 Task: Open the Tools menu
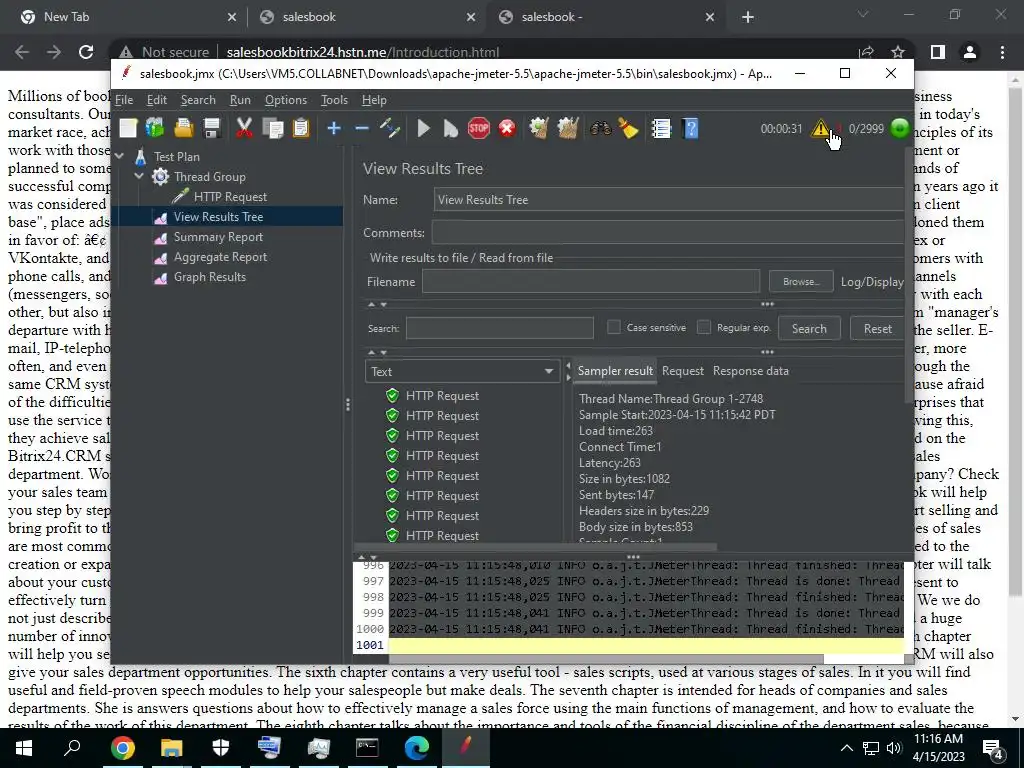(x=334, y=100)
